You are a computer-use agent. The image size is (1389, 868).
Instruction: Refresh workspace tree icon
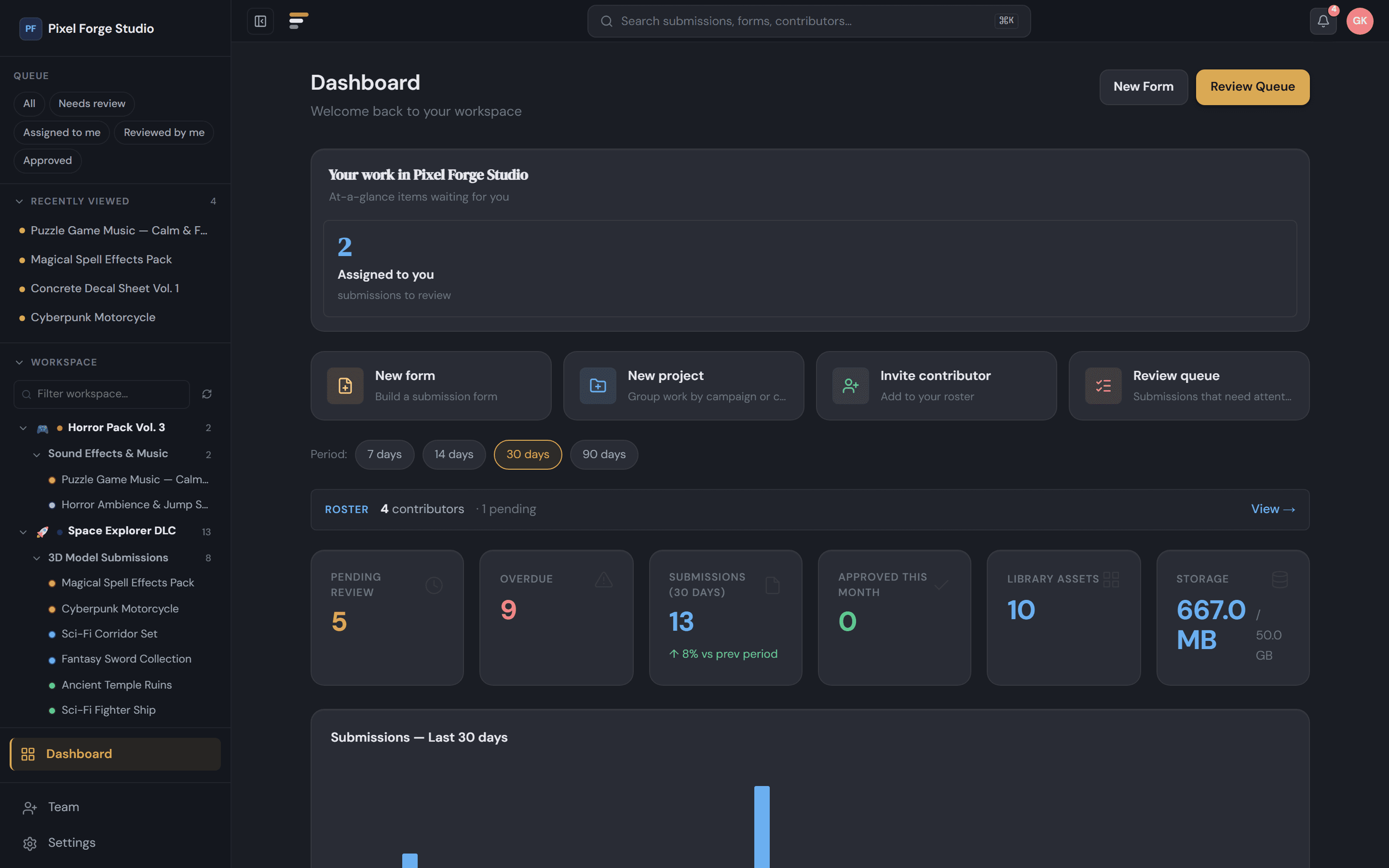pos(206,394)
